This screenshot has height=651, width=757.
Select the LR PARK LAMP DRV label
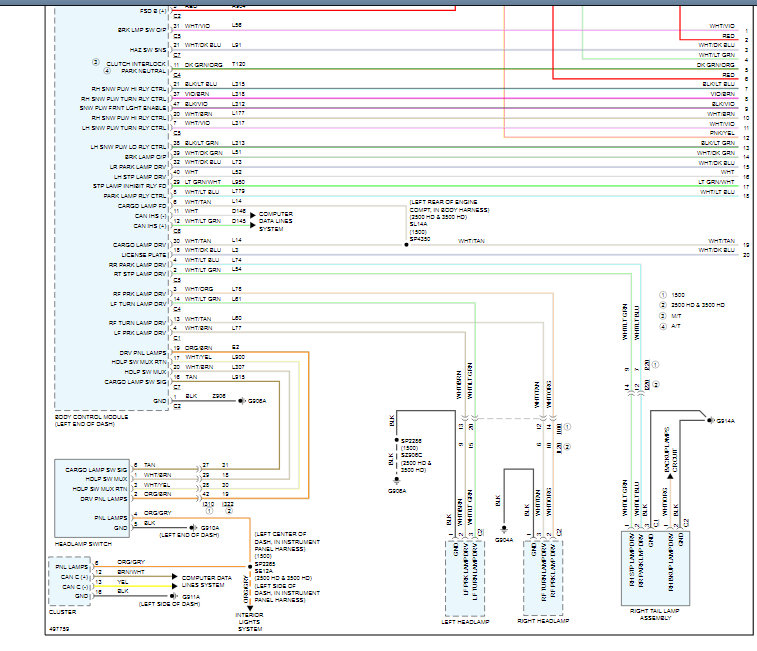pyautogui.click(x=138, y=167)
